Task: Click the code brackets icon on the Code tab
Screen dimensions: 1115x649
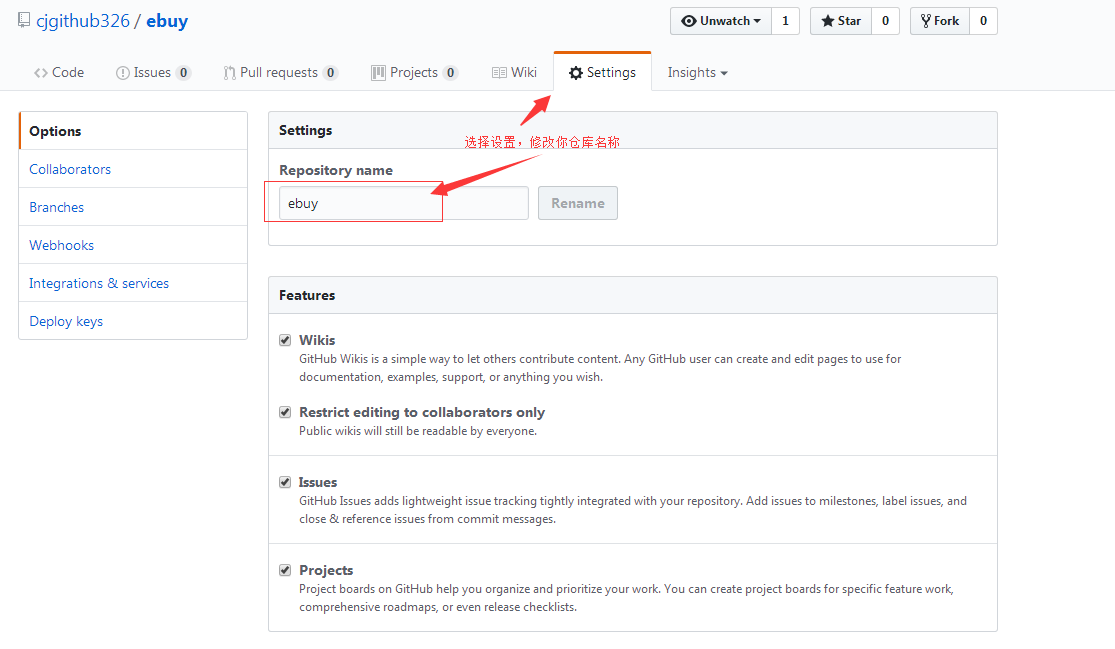Action: pyautogui.click(x=41, y=73)
